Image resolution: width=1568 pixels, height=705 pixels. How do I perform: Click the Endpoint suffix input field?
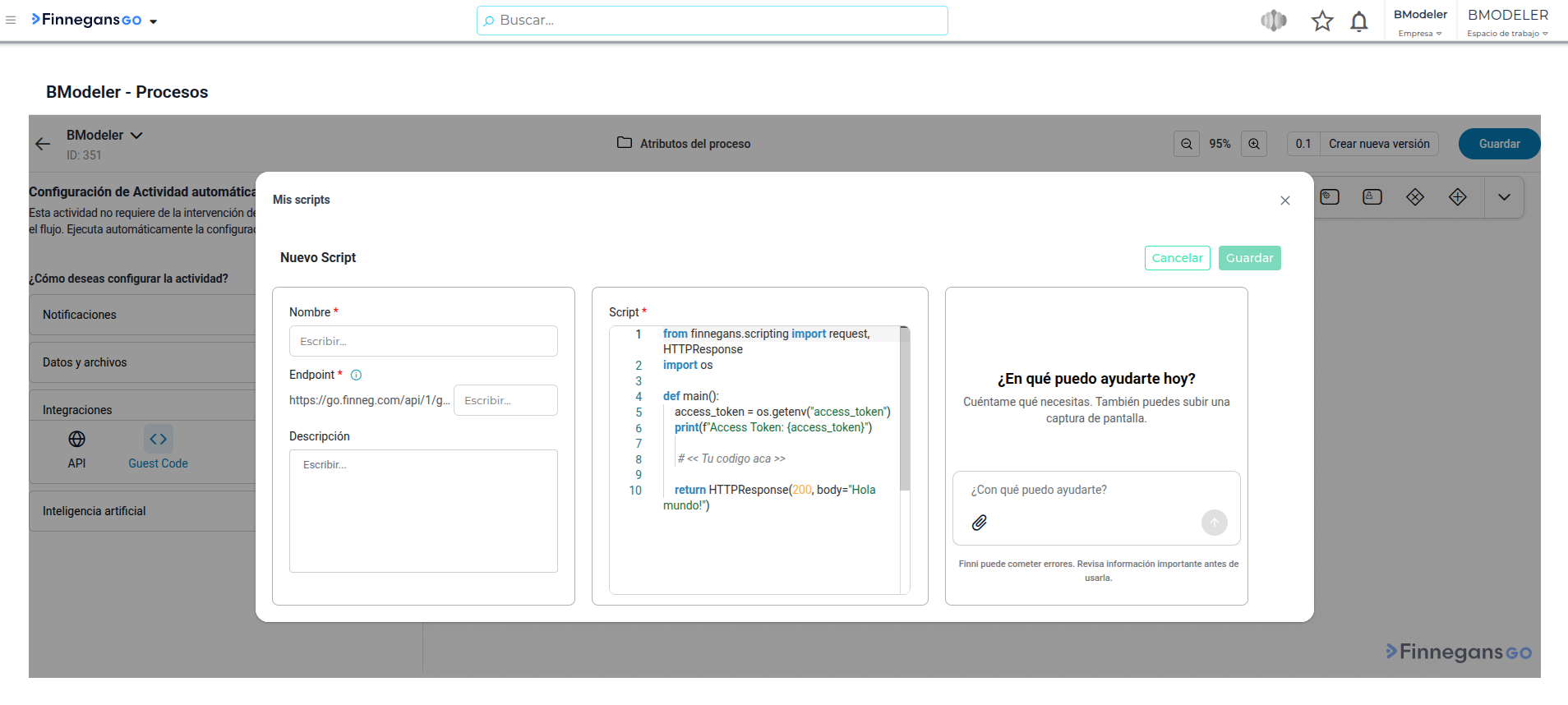[505, 400]
